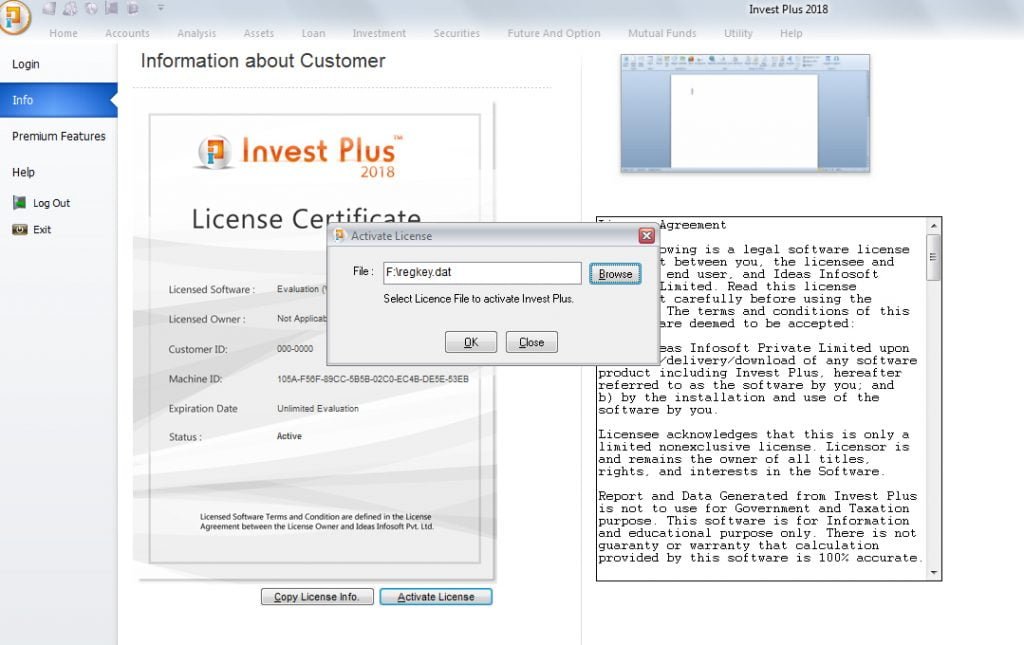1024x645 pixels.
Task: Click the license agreement scrollbar thumb
Action: click(934, 257)
